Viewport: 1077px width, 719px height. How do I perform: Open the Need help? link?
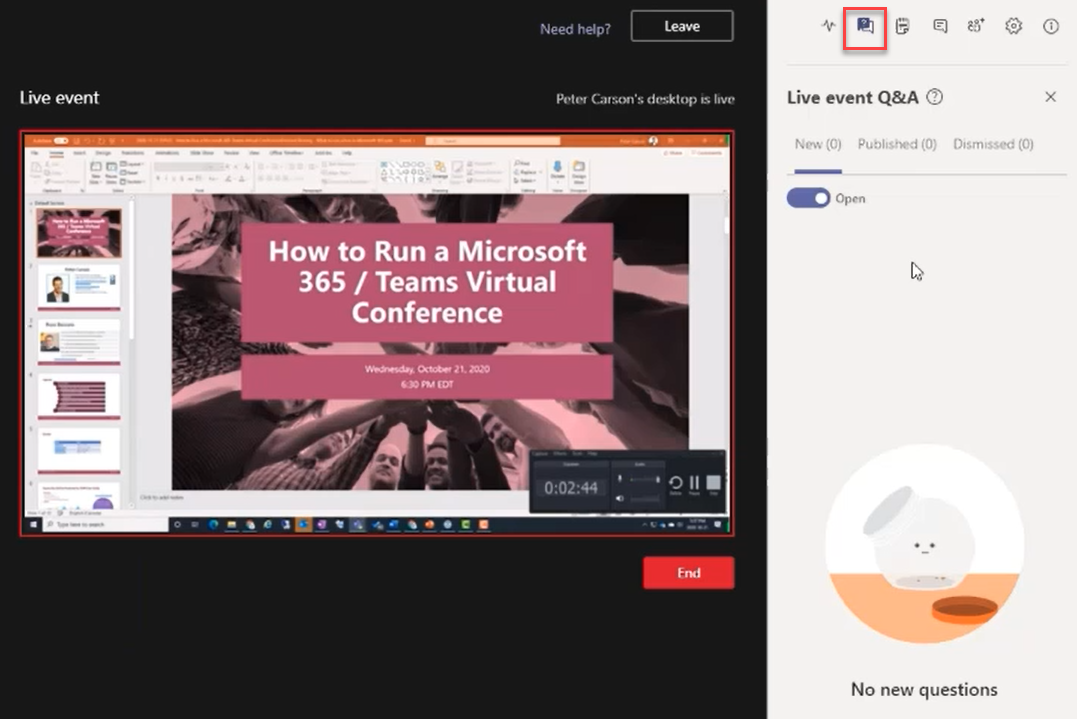pyautogui.click(x=575, y=29)
